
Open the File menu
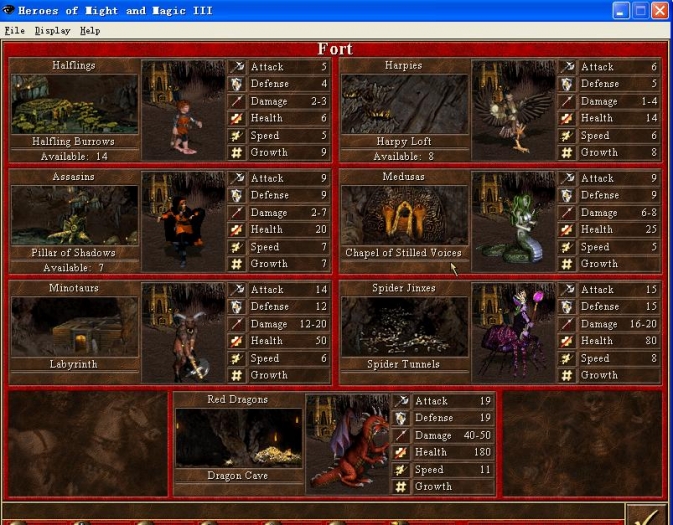15,31
